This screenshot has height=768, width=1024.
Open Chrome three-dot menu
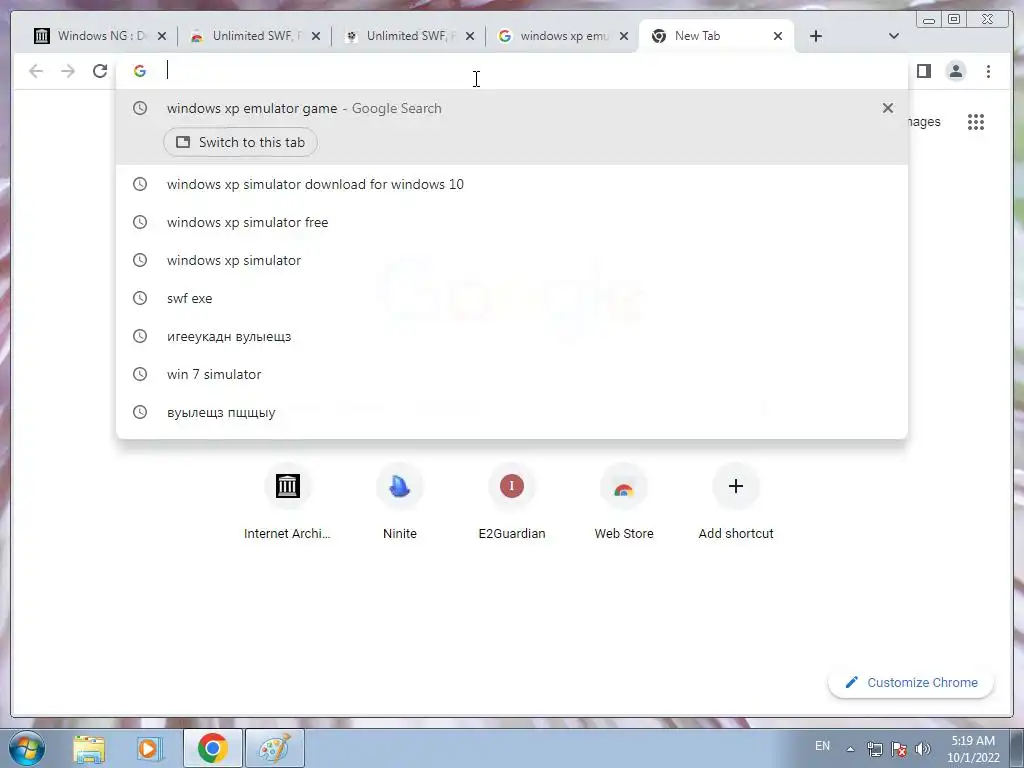(x=988, y=71)
